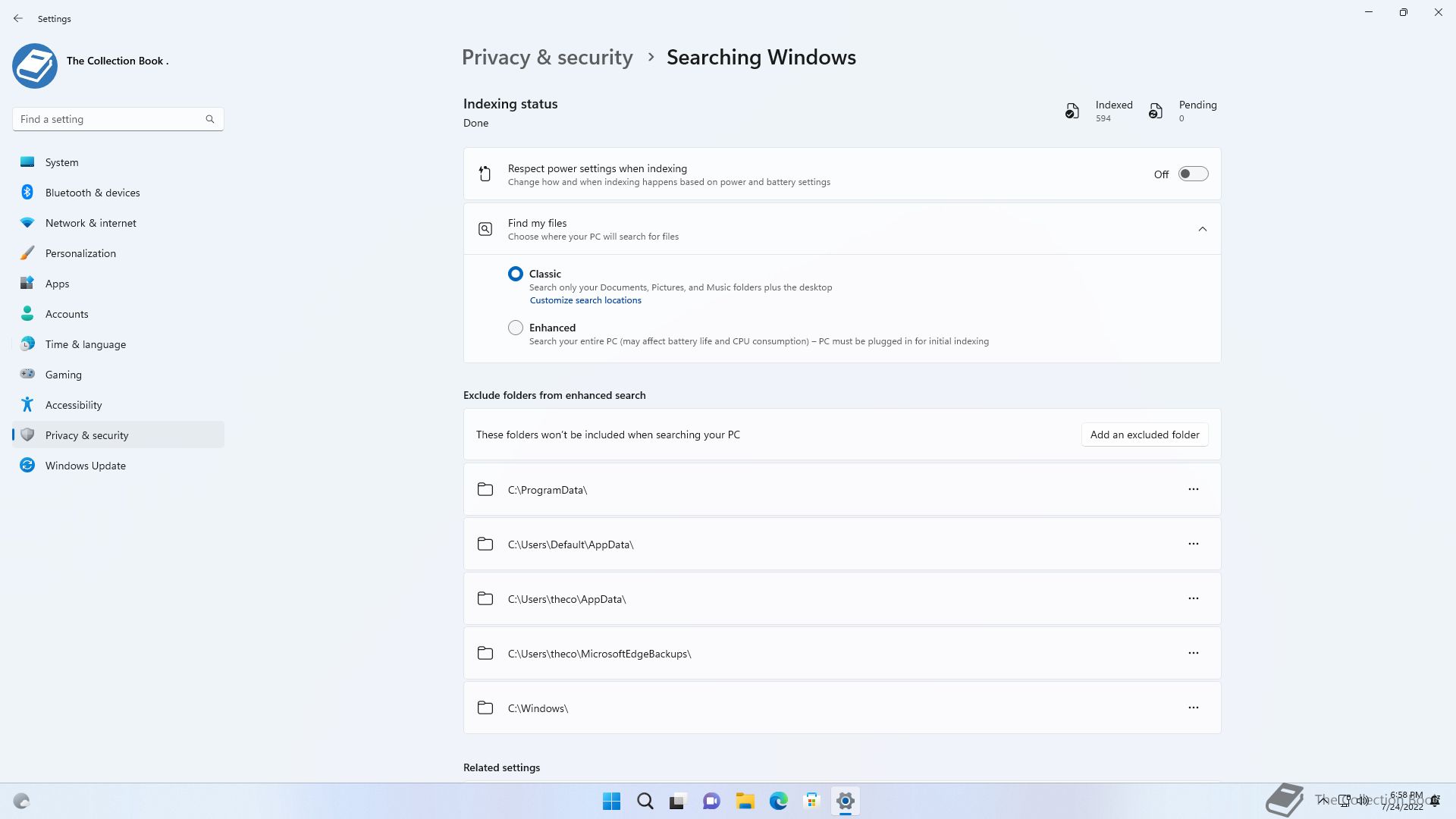The height and width of the screenshot is (819, 1456).
Task: Open more options for C:\Users\Default\AppData\
Action: (1193, 544)
